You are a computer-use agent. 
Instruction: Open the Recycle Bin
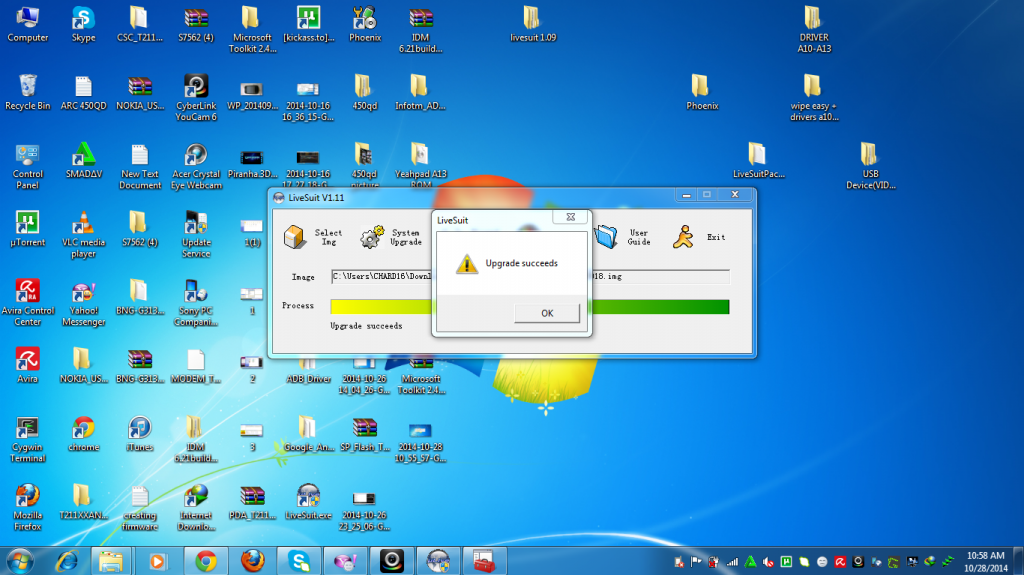point(27,93)
